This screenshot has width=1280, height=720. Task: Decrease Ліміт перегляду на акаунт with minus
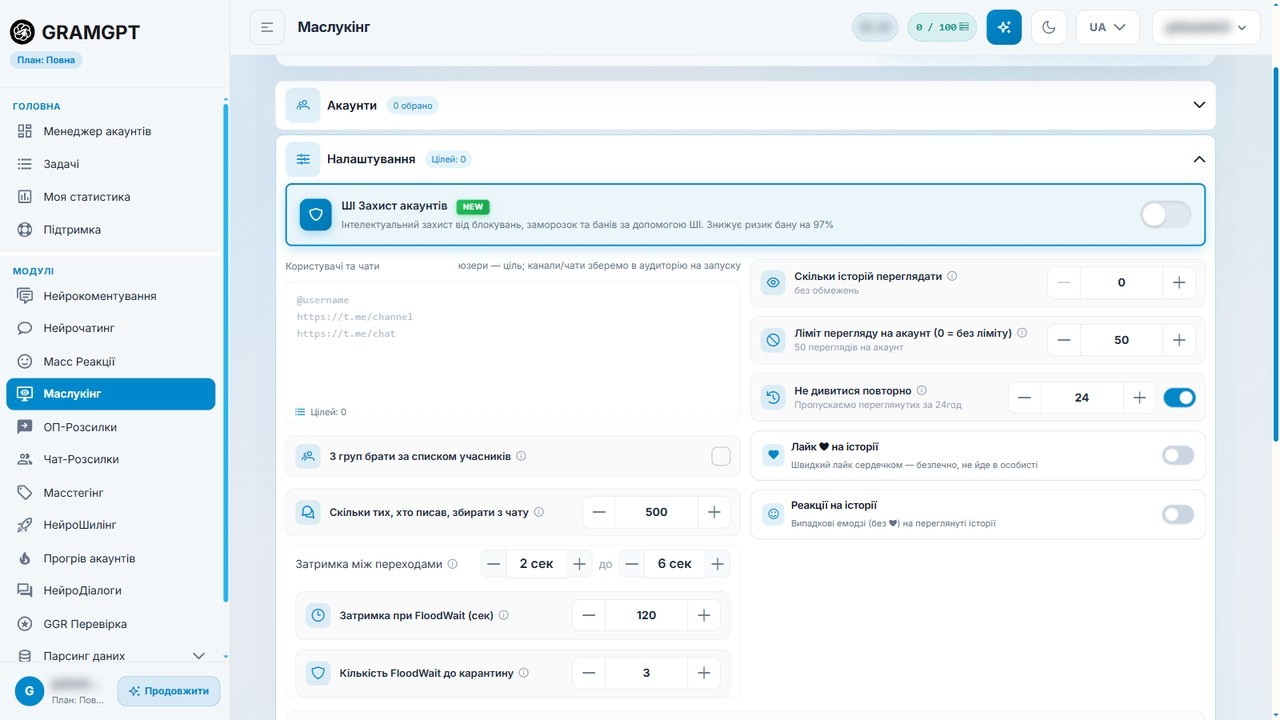tap(1063, 340)
